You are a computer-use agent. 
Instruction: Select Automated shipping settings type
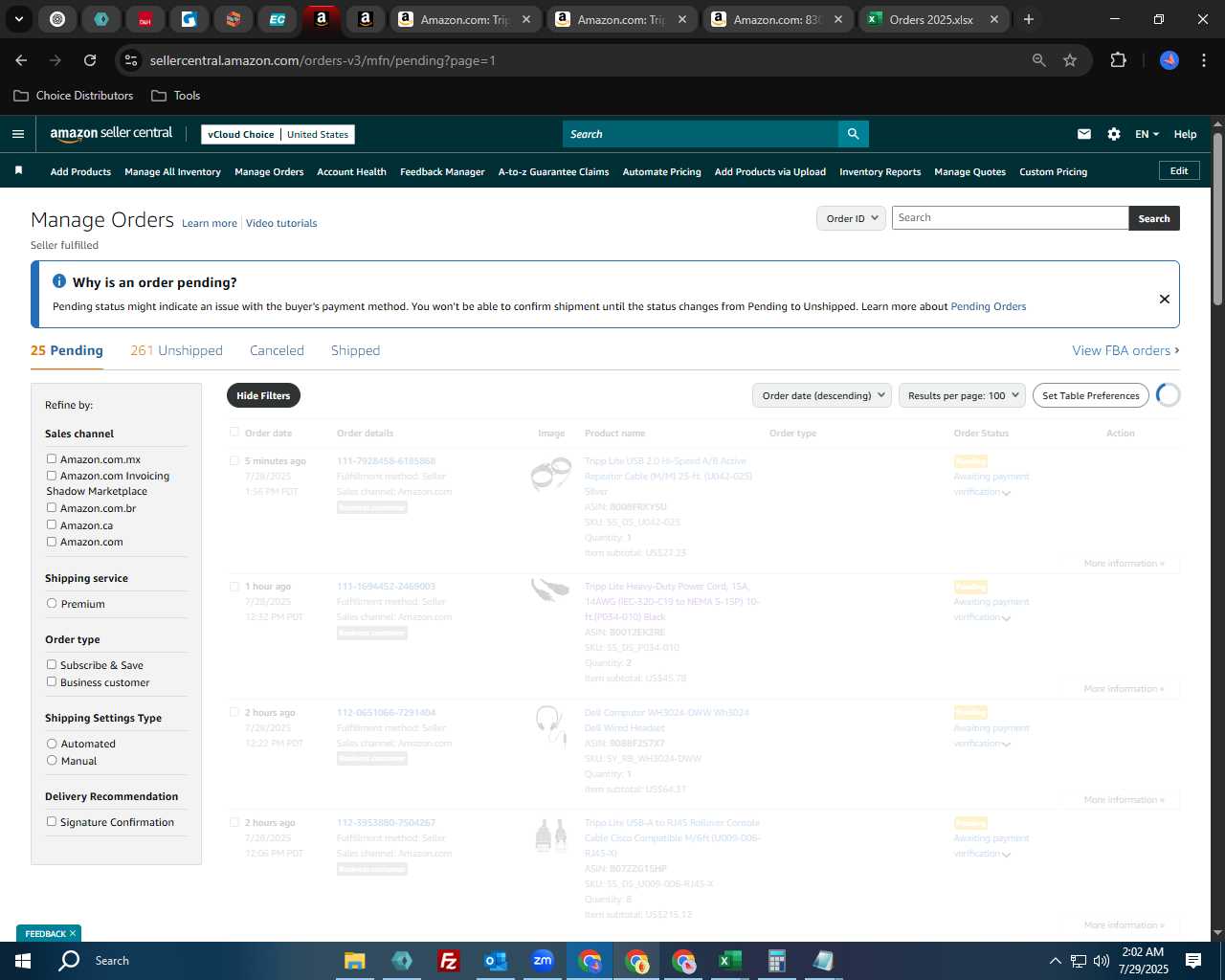pos(52,743)
